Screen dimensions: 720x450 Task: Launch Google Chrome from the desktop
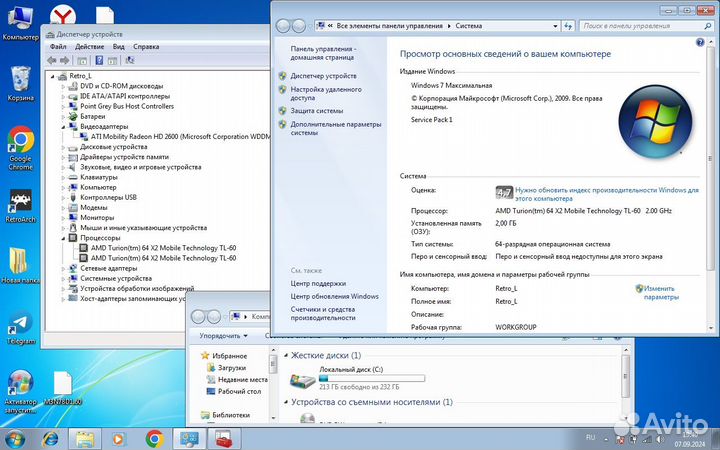(x=21, y=148)
